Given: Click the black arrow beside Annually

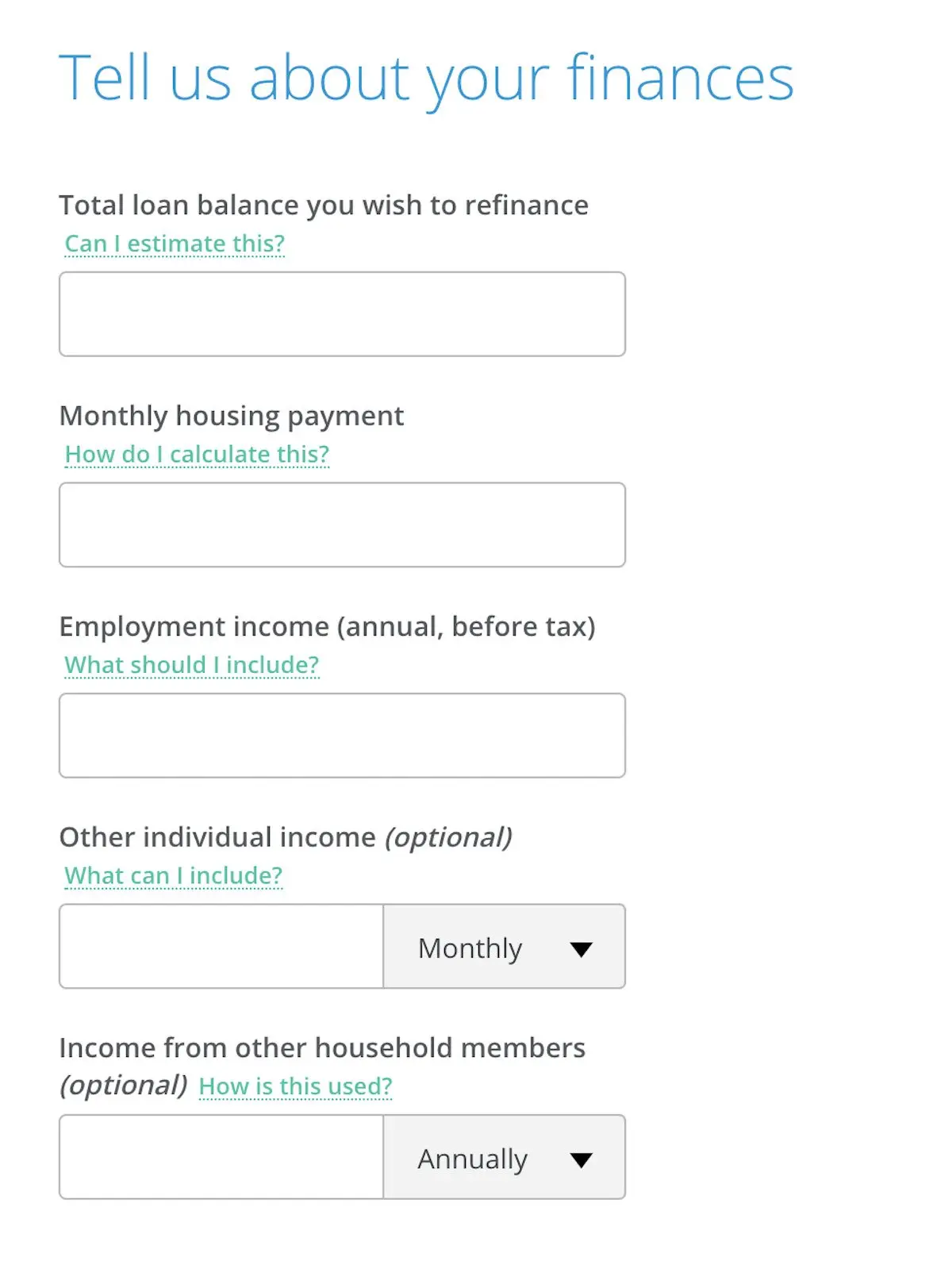Looking at the screenshot, I should coord(581,1160).
